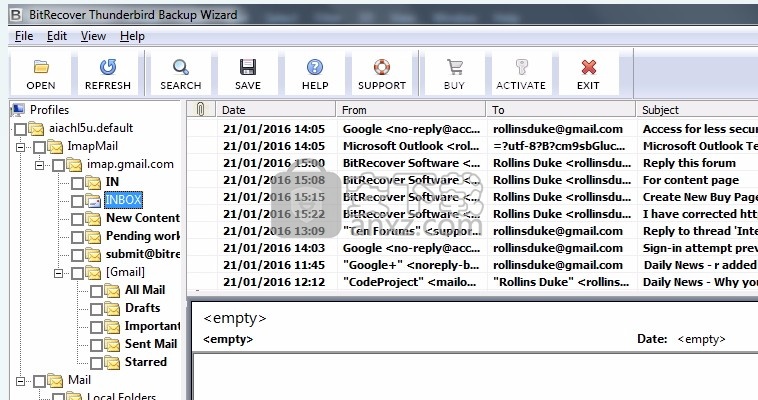Select the 'Sign-in attempt' Google email
The height and width of the screenshot is (400, 758).
472,248
